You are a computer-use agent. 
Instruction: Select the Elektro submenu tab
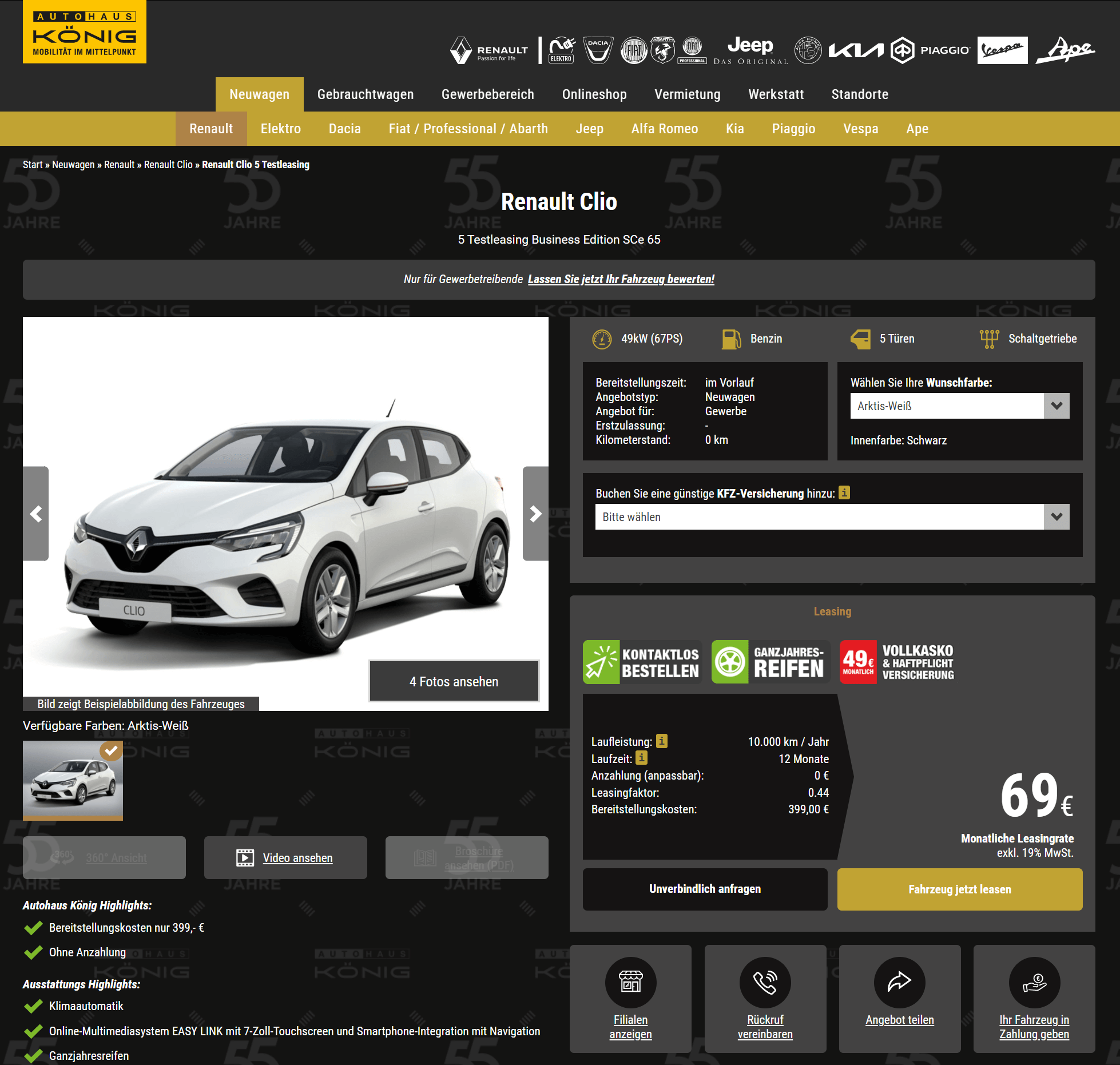click(x=281, y=129)
